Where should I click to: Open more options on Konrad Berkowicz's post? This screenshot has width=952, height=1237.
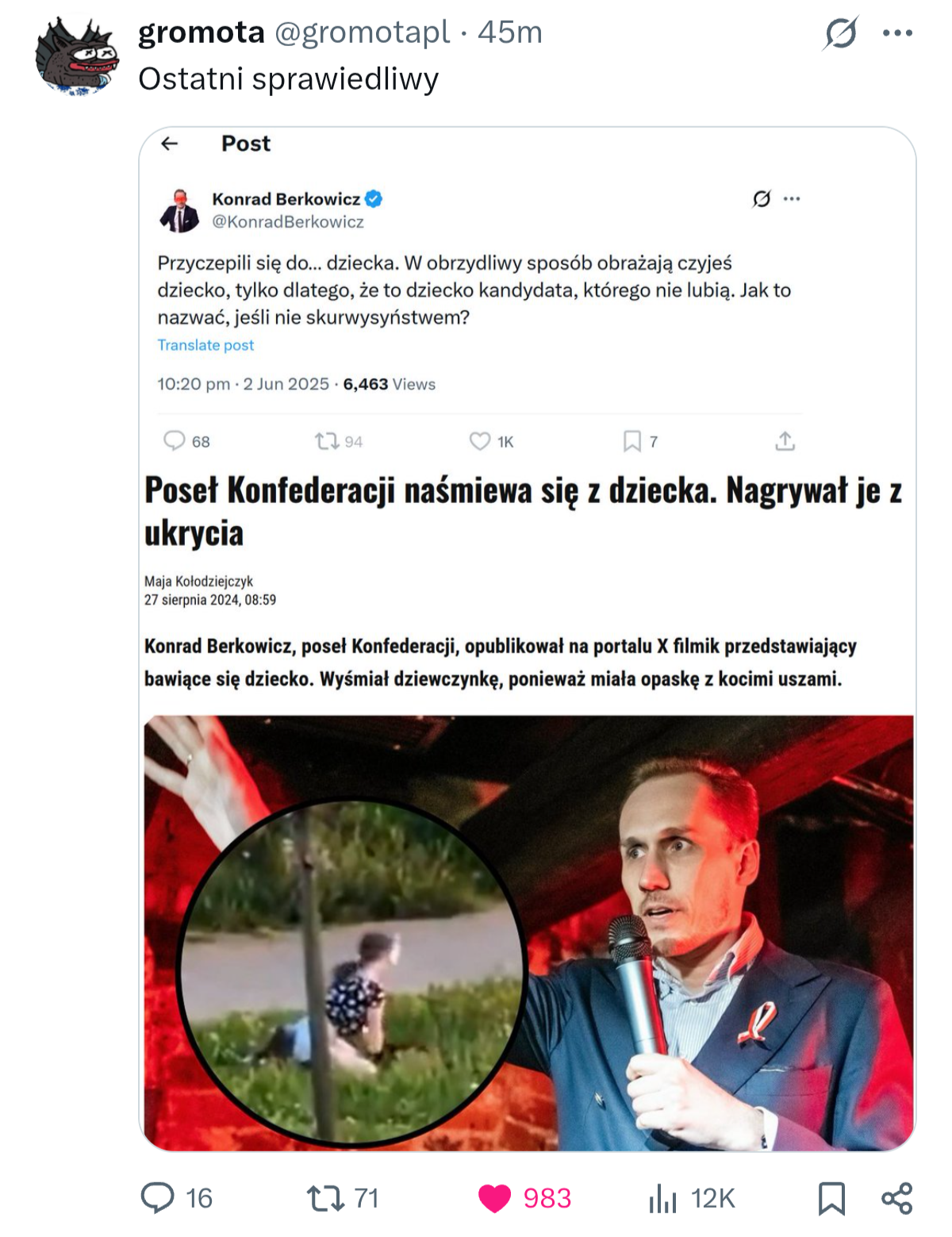[792, 198]
